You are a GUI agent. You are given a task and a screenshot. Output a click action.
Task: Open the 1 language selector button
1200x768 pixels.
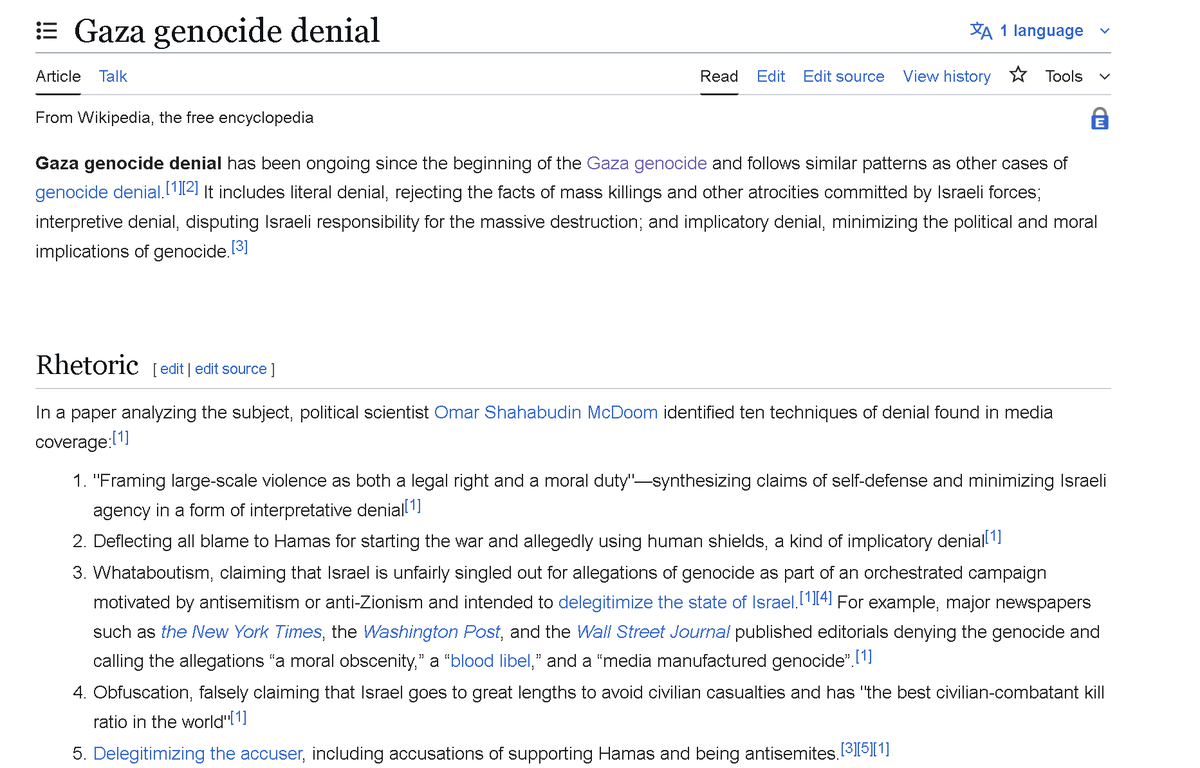(x=1041, y=31)
